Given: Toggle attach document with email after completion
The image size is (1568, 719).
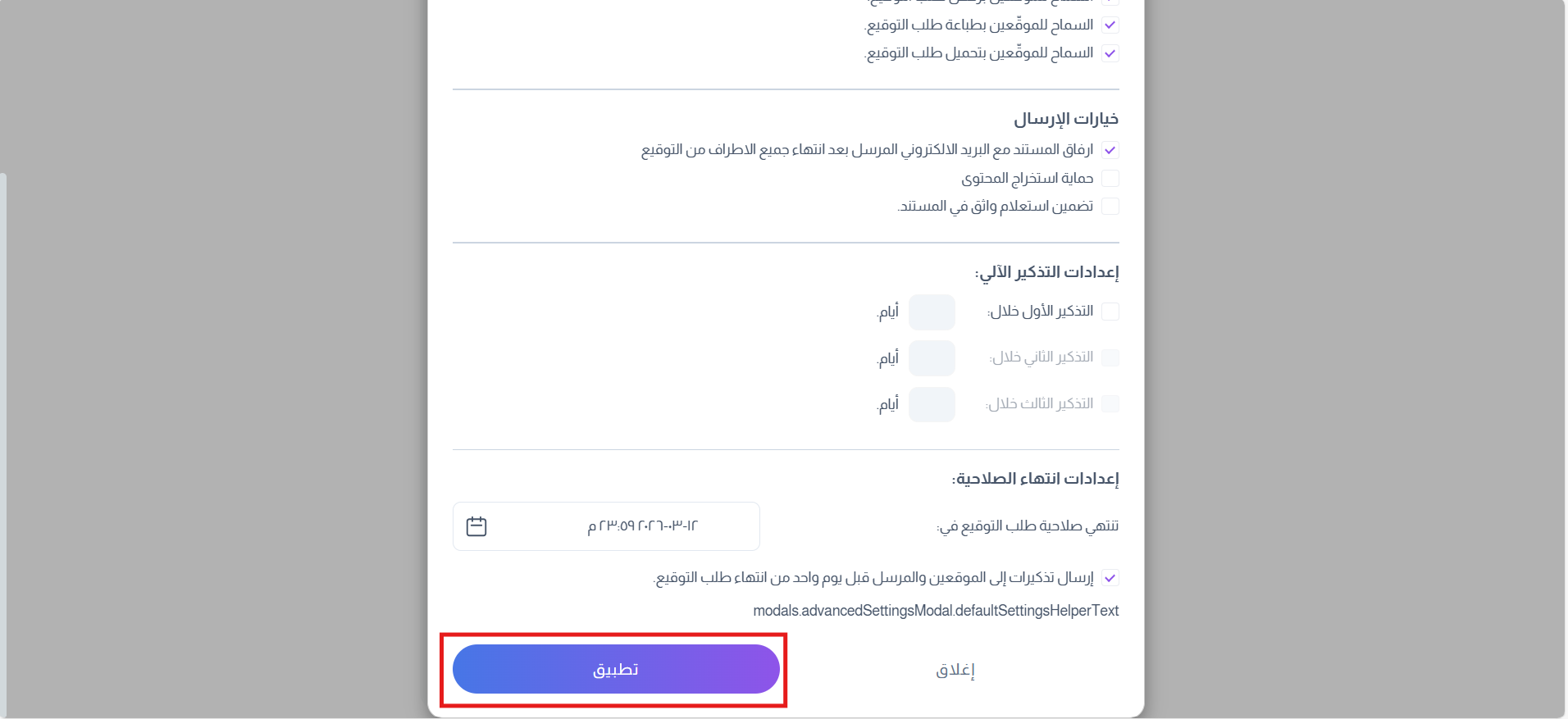Looking at the screenshot, I should pyautogui.click(x=1110, y=150).
